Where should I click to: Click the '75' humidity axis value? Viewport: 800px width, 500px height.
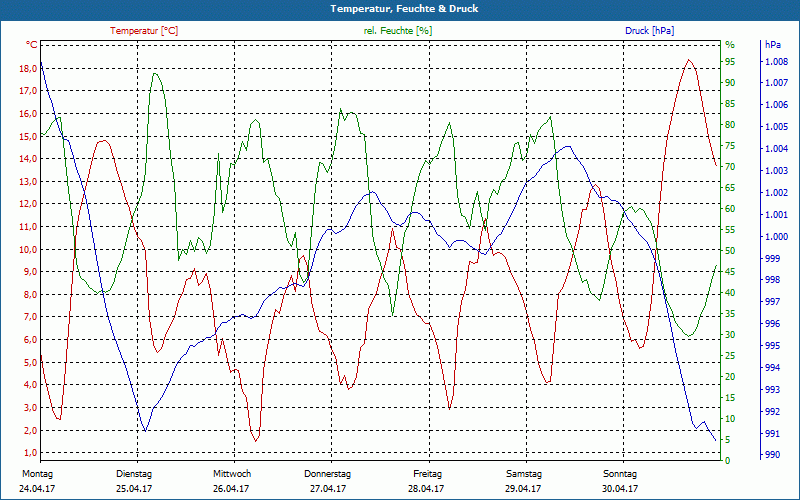(730, 146)
